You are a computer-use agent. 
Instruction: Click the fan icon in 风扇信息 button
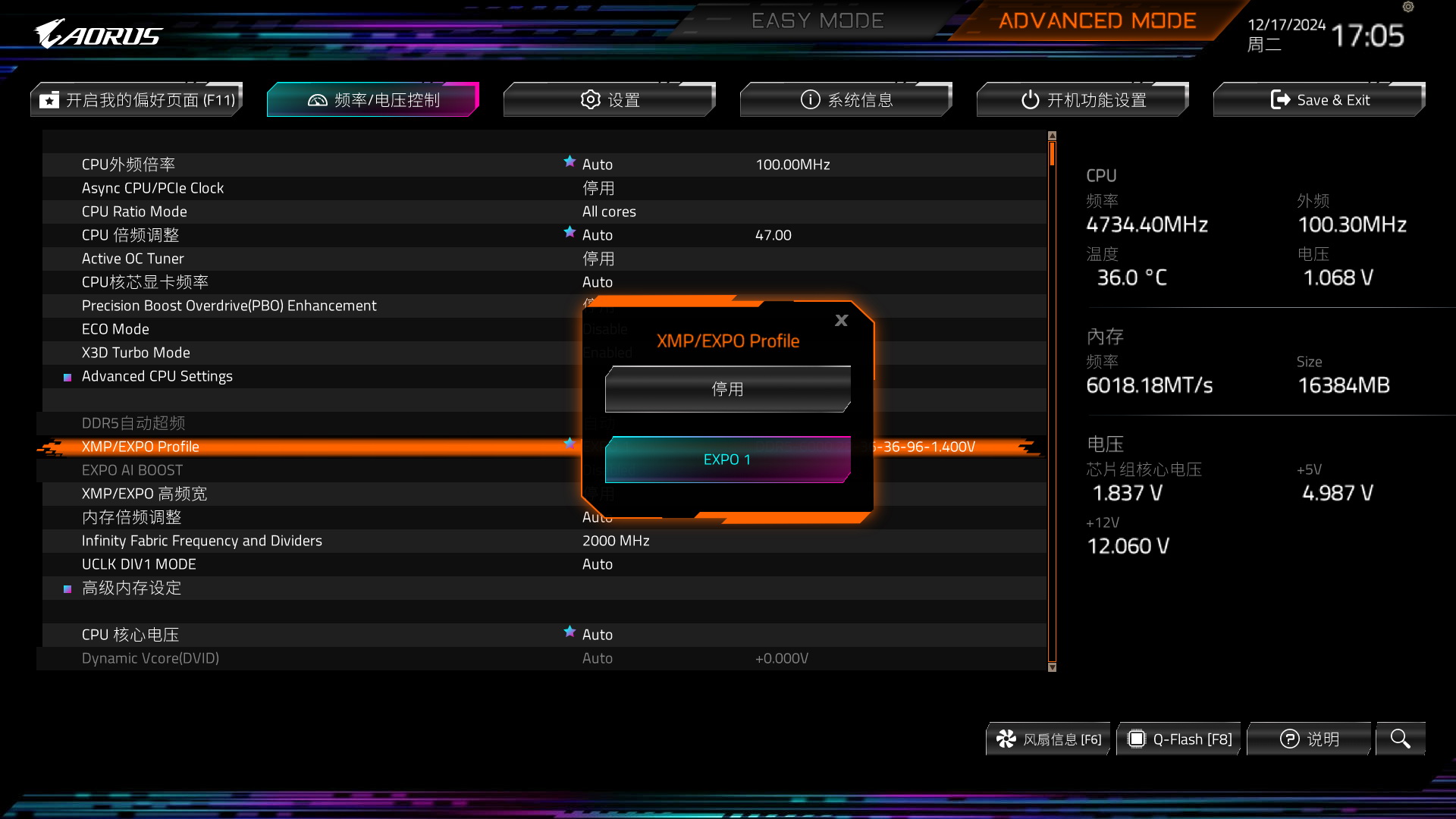coord(1006,739)
